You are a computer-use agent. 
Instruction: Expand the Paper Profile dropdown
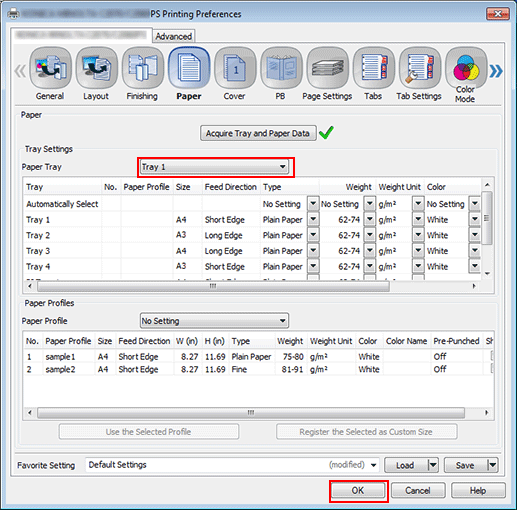click(x=214, y=321)
